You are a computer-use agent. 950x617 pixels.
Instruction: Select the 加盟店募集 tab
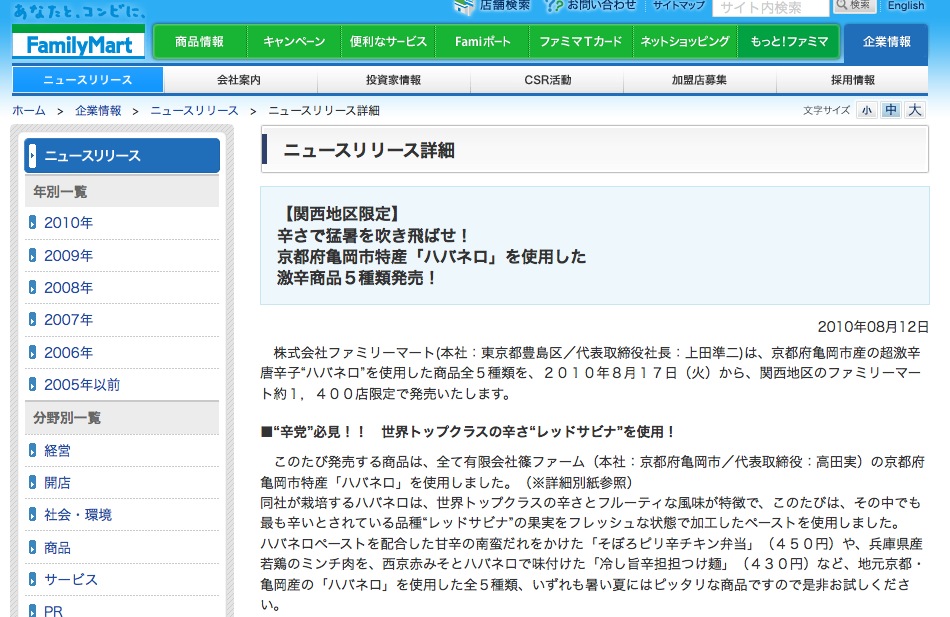[x=699, y=80]
